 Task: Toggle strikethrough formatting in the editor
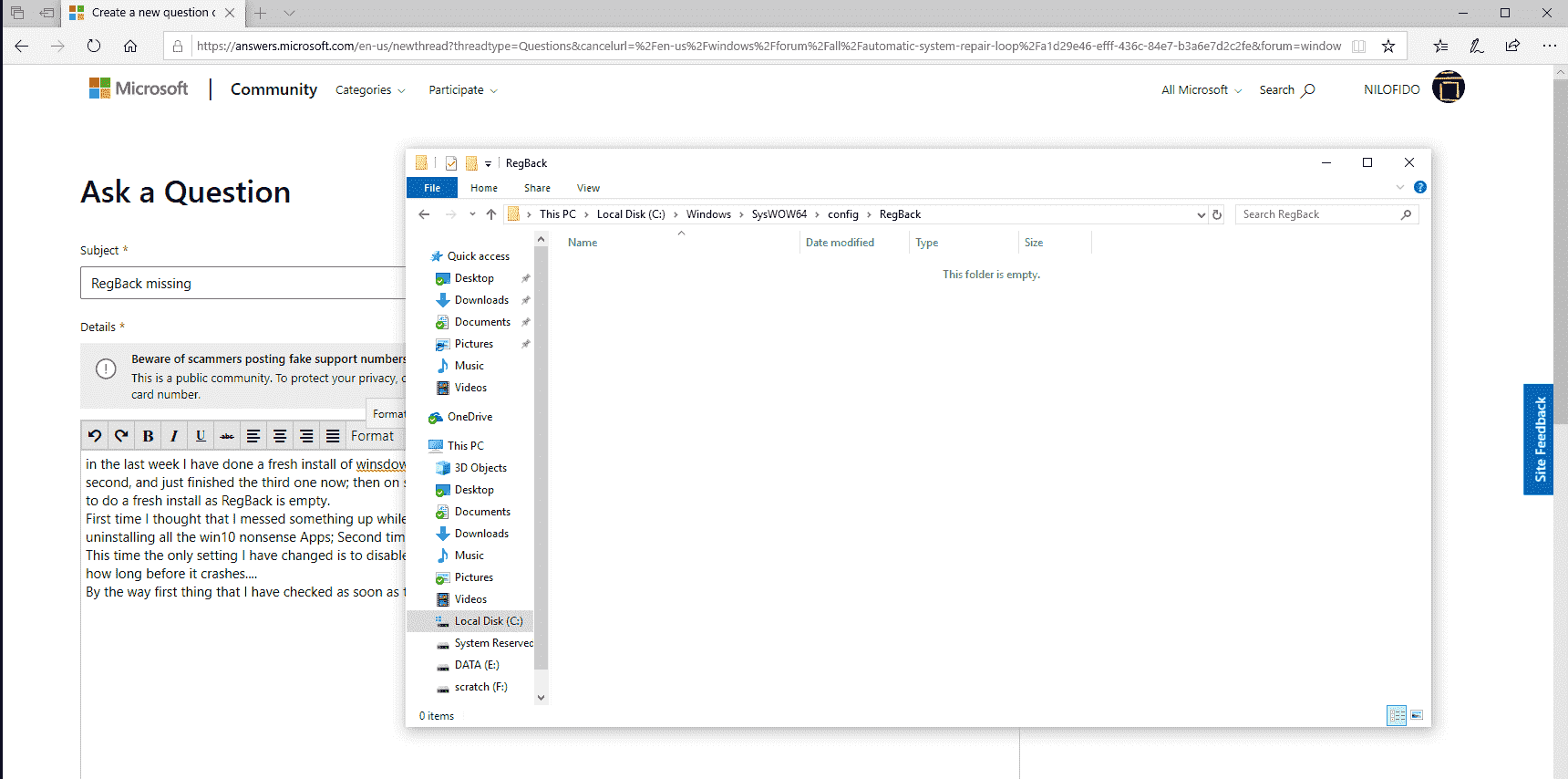pyautogui.click(x=227, y=436)
